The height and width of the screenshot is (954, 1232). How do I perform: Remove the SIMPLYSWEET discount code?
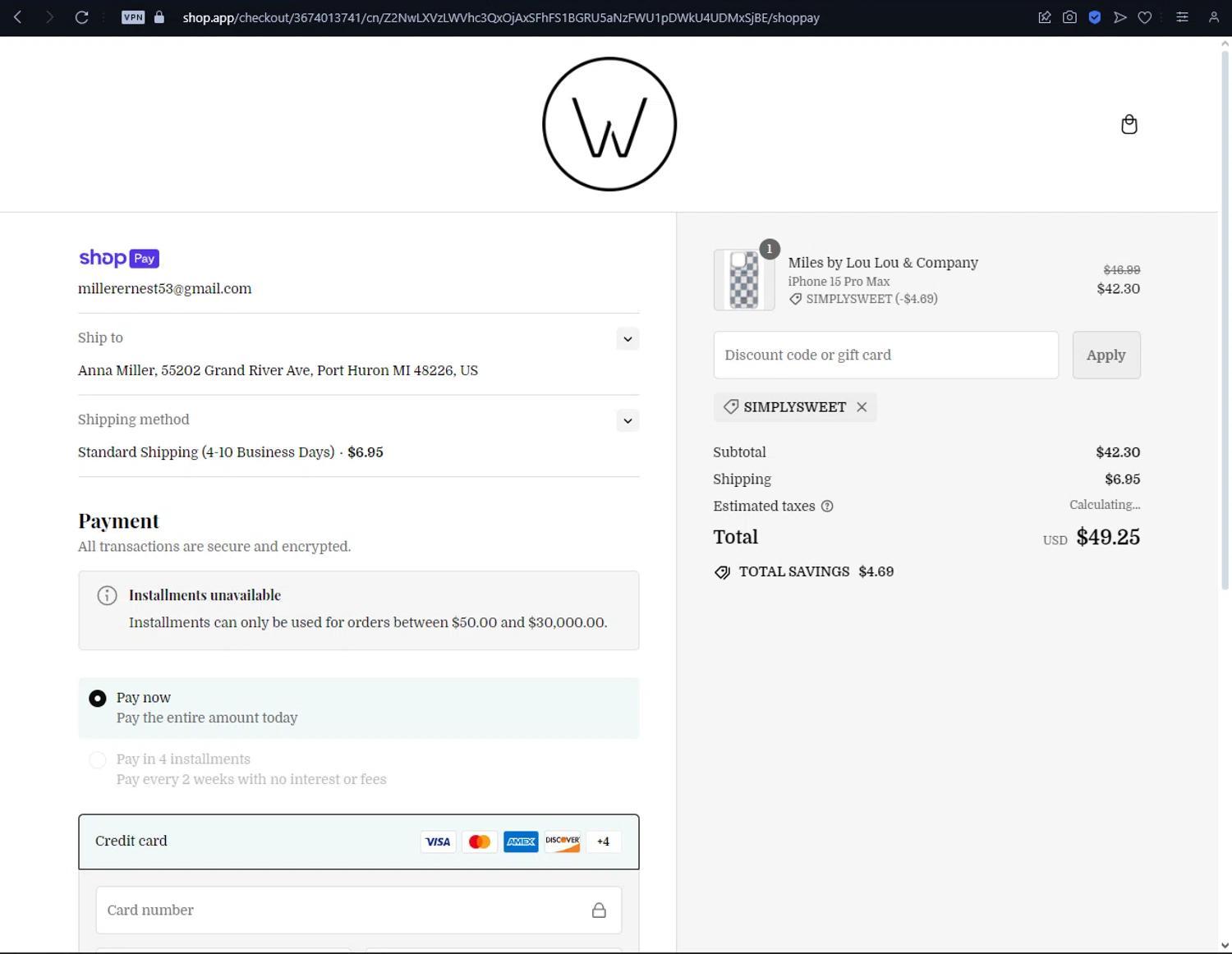point(862,407)
